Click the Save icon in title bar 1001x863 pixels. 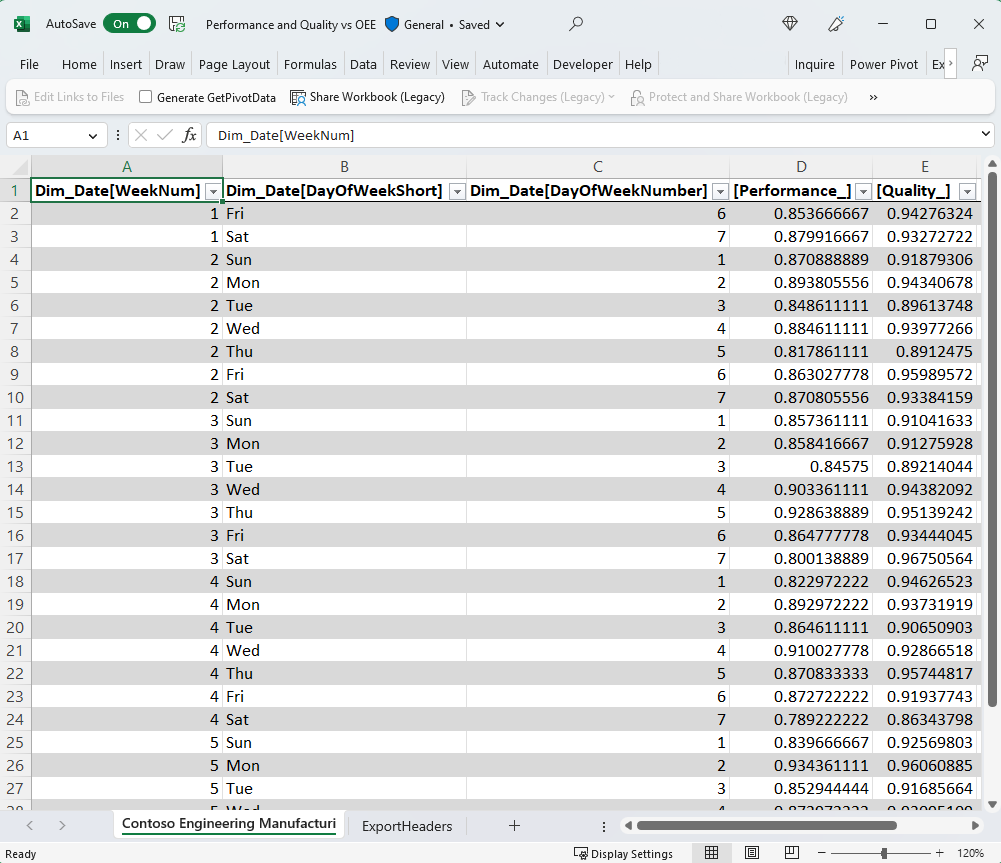(177, 24)
